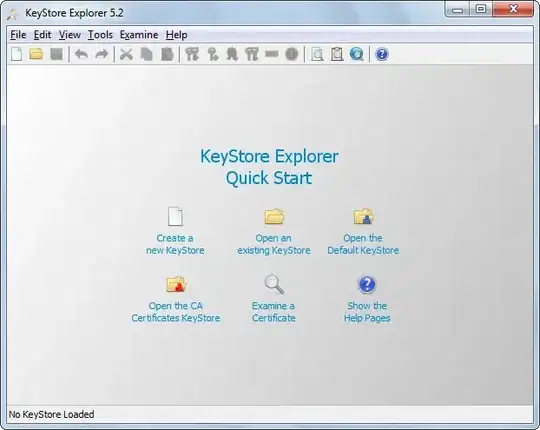This screenshot has width=540, height=430.
Task: Click the Examine SSL globe toolbar icon
Action: tap(357, 54)
